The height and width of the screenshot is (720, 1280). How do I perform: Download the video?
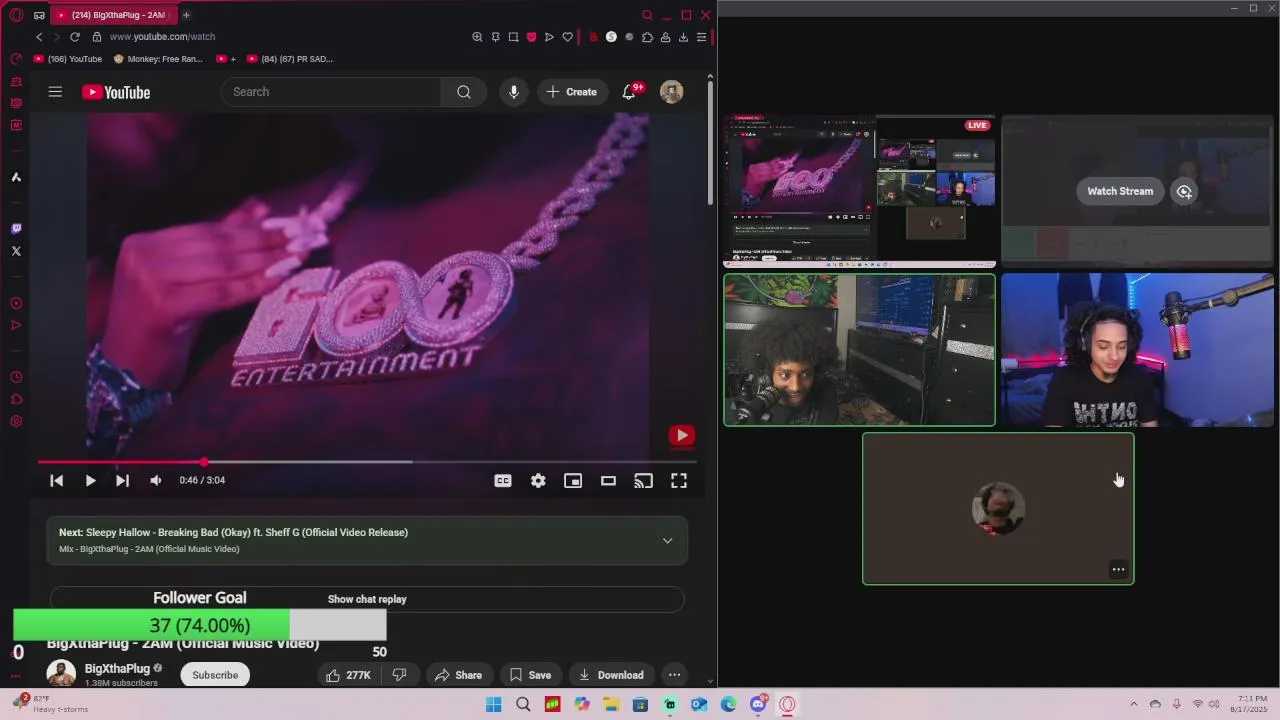point(611,675)
